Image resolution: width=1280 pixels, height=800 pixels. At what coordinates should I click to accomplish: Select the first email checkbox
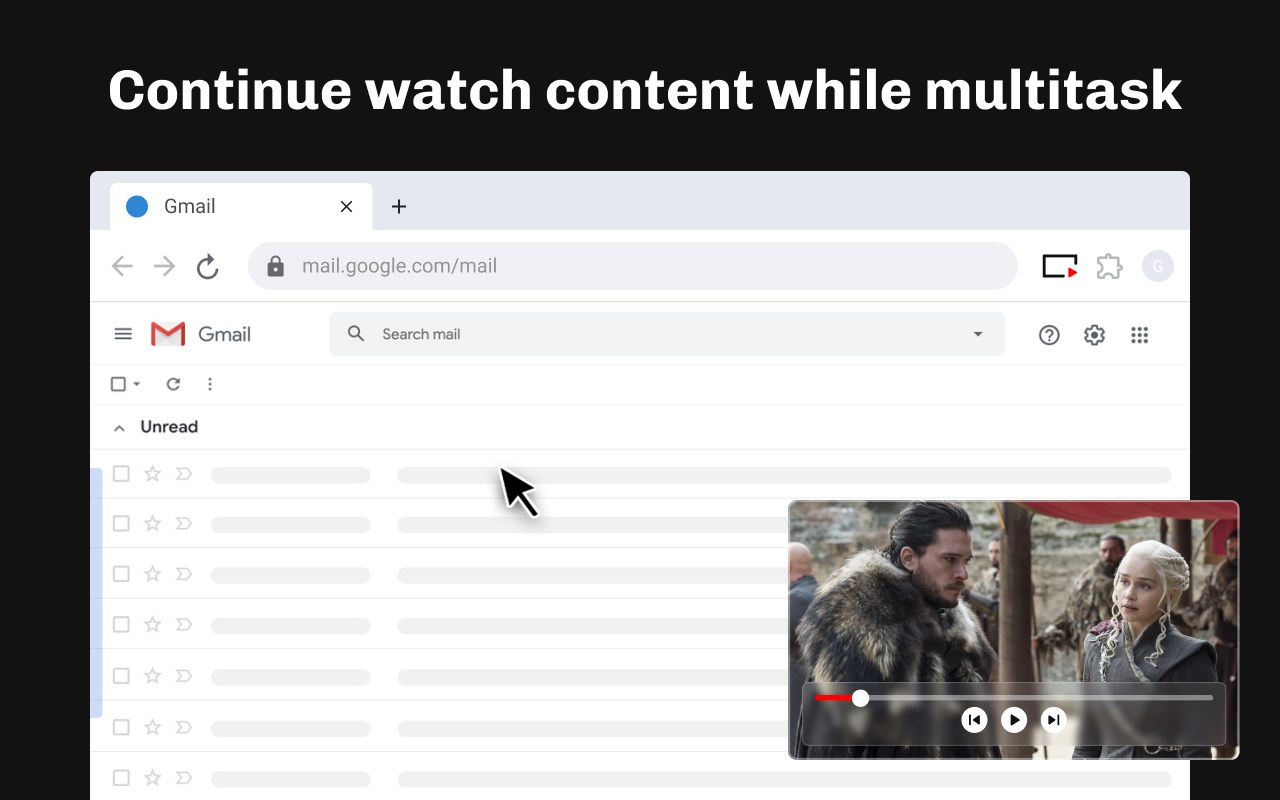tap(121, 474)
